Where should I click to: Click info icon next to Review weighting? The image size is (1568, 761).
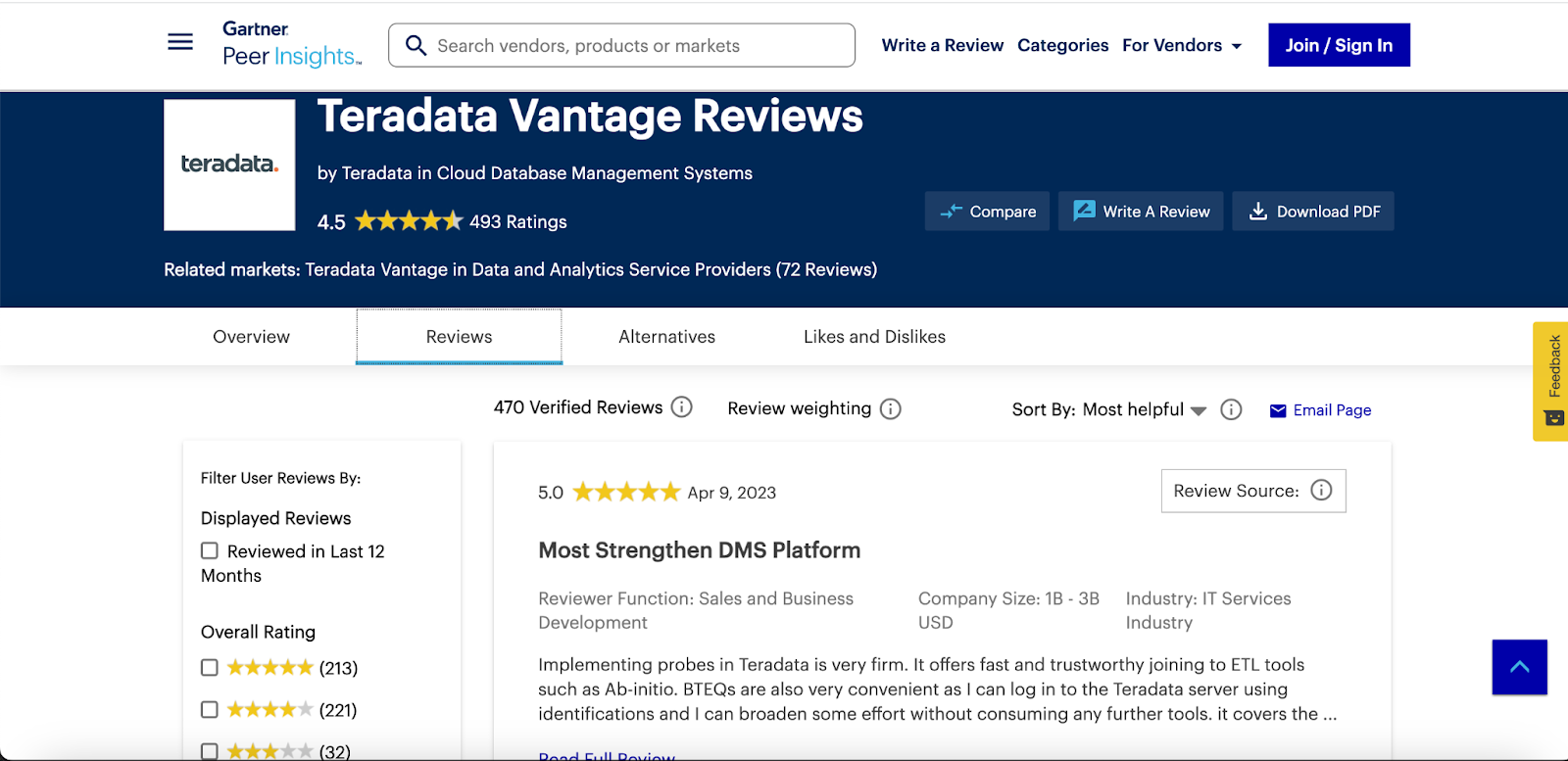click(890, 409)
